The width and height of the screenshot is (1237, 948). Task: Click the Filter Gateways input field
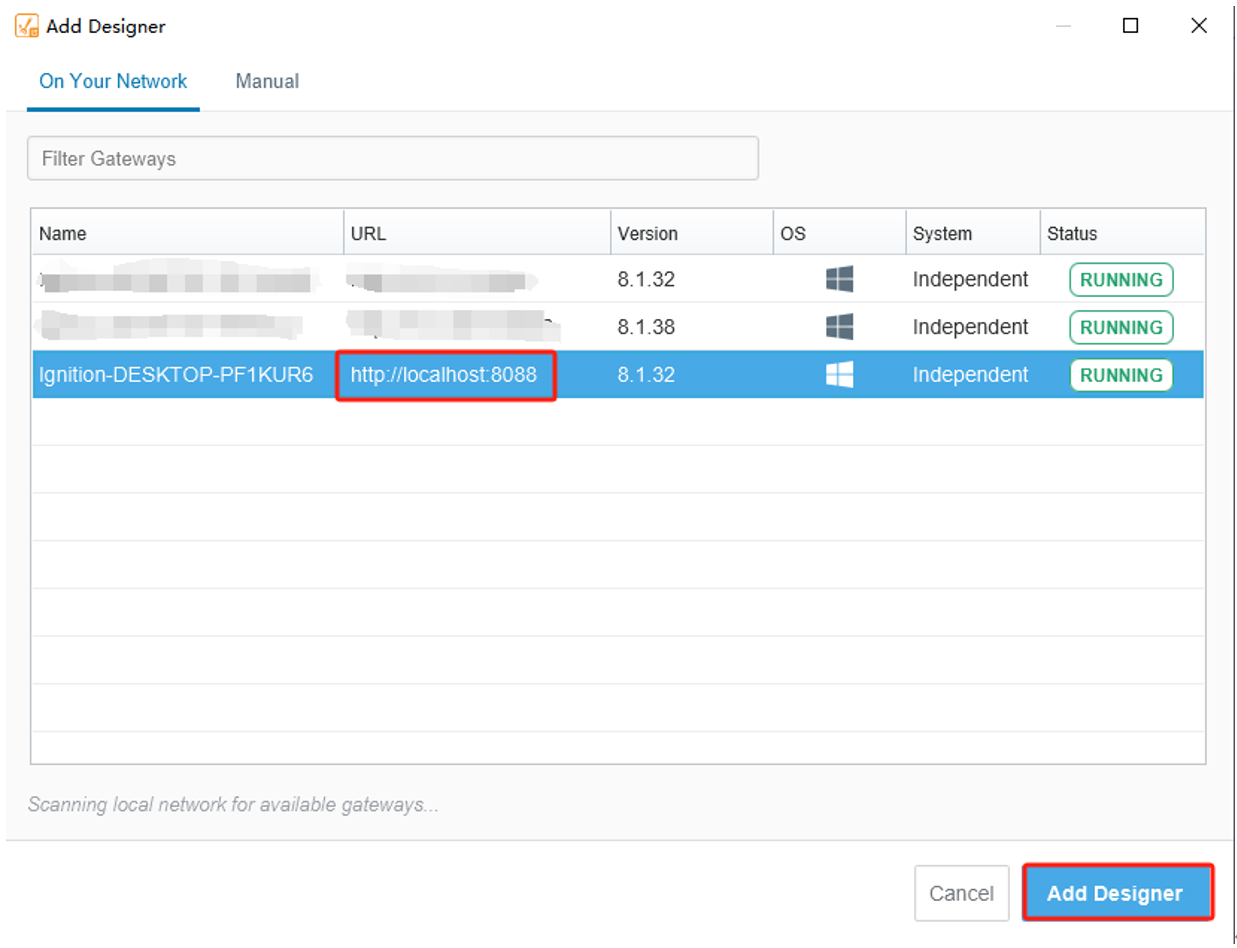click(393, 158)
